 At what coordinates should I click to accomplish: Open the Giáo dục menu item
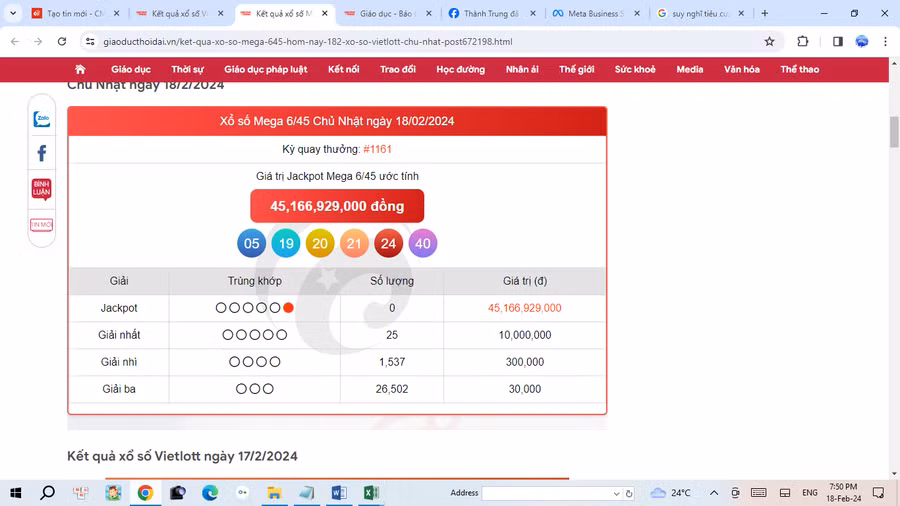(x=130, y=70)
